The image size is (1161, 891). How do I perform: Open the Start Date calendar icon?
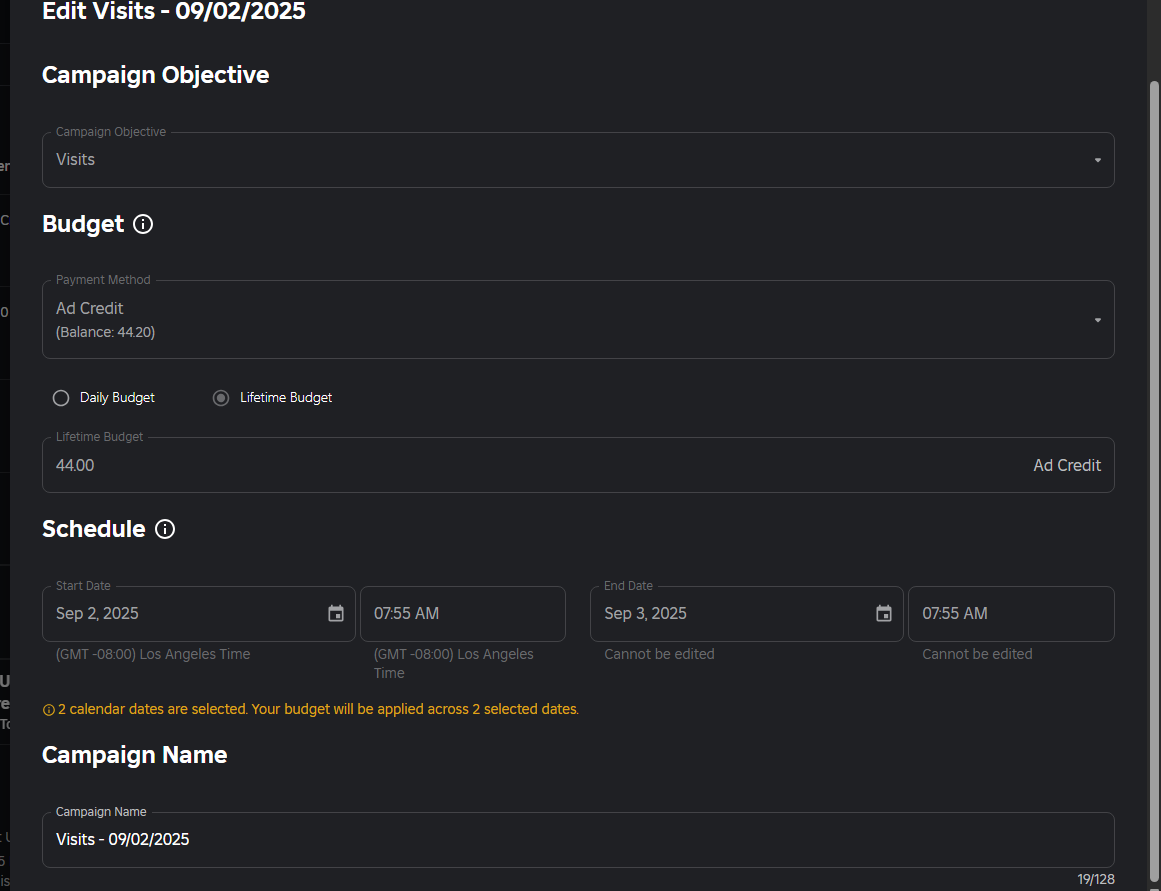pyautogui.click(x=336, y=613)
